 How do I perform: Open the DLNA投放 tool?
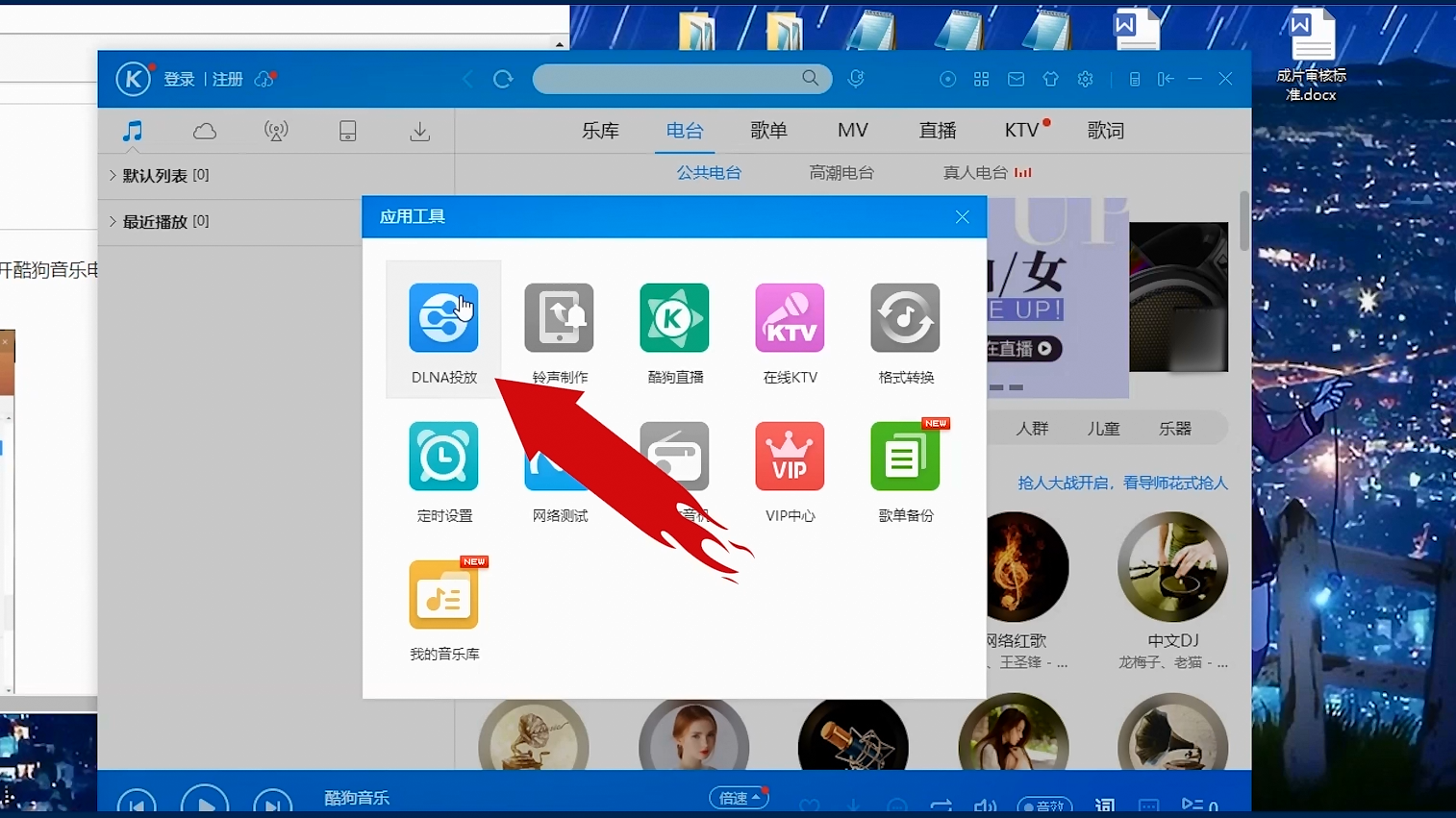(x=443, y=330)
